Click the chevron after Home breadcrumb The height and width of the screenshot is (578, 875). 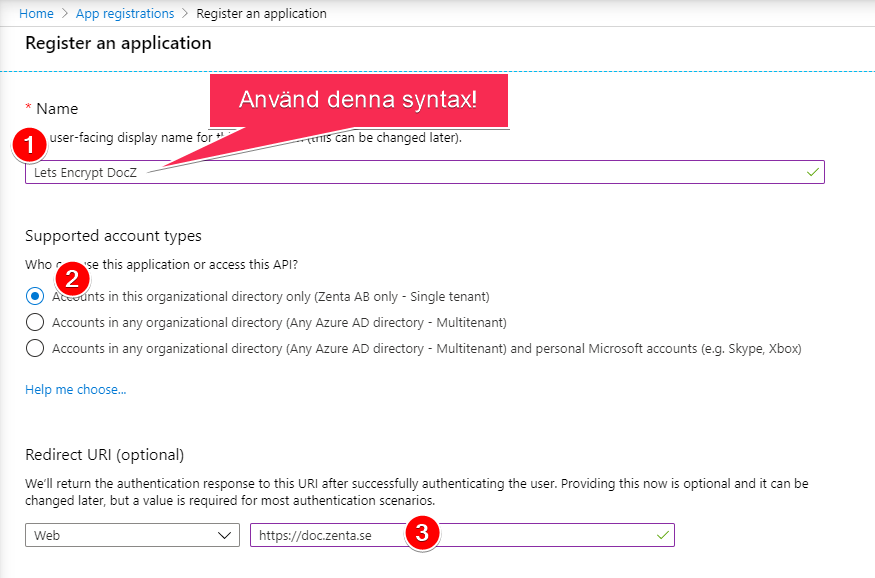[66, 13]
